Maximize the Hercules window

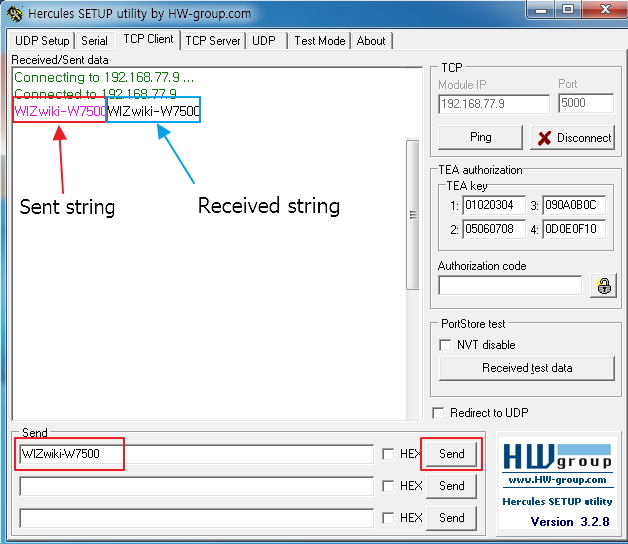[568, 10]
